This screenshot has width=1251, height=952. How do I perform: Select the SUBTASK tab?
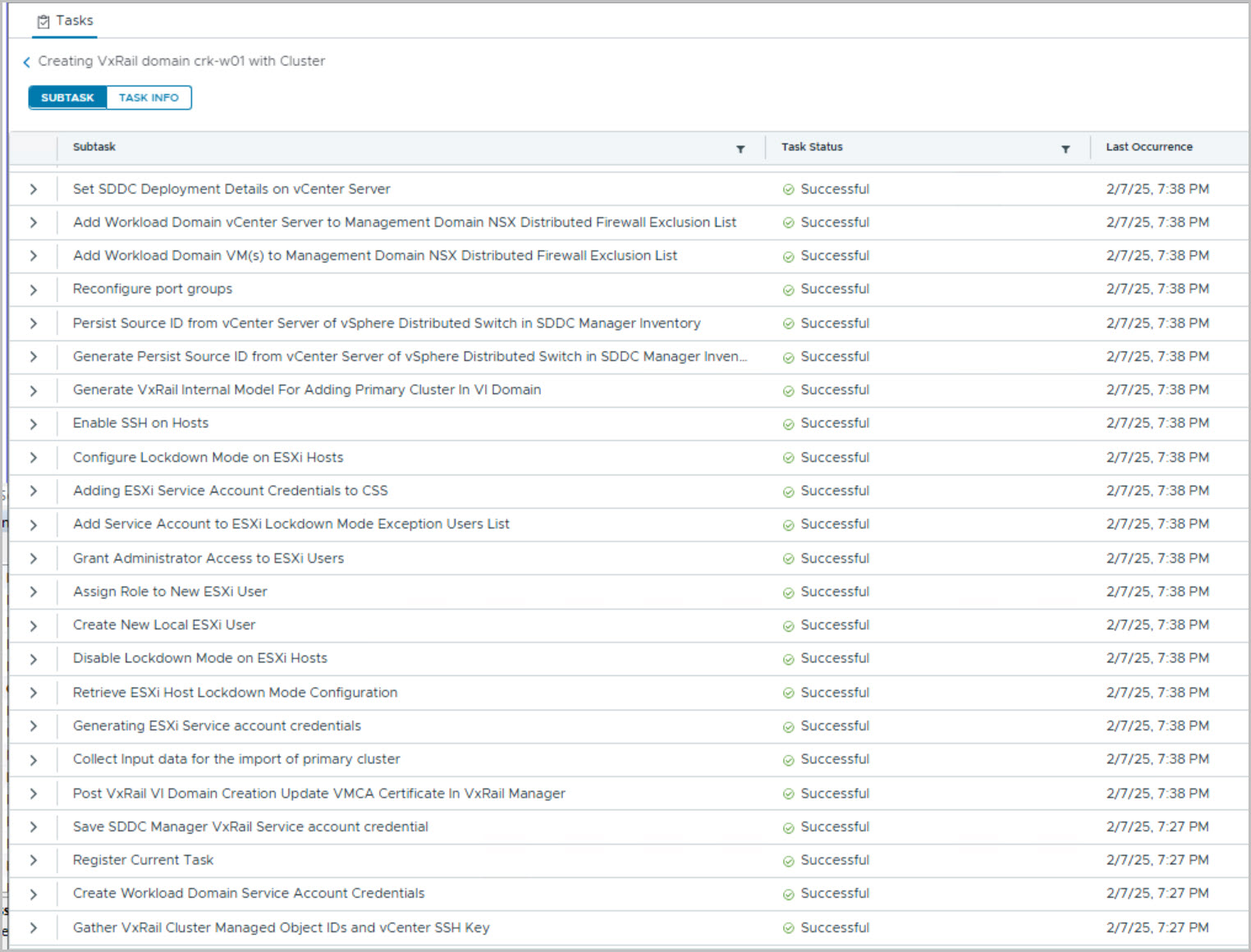point(67,98)
